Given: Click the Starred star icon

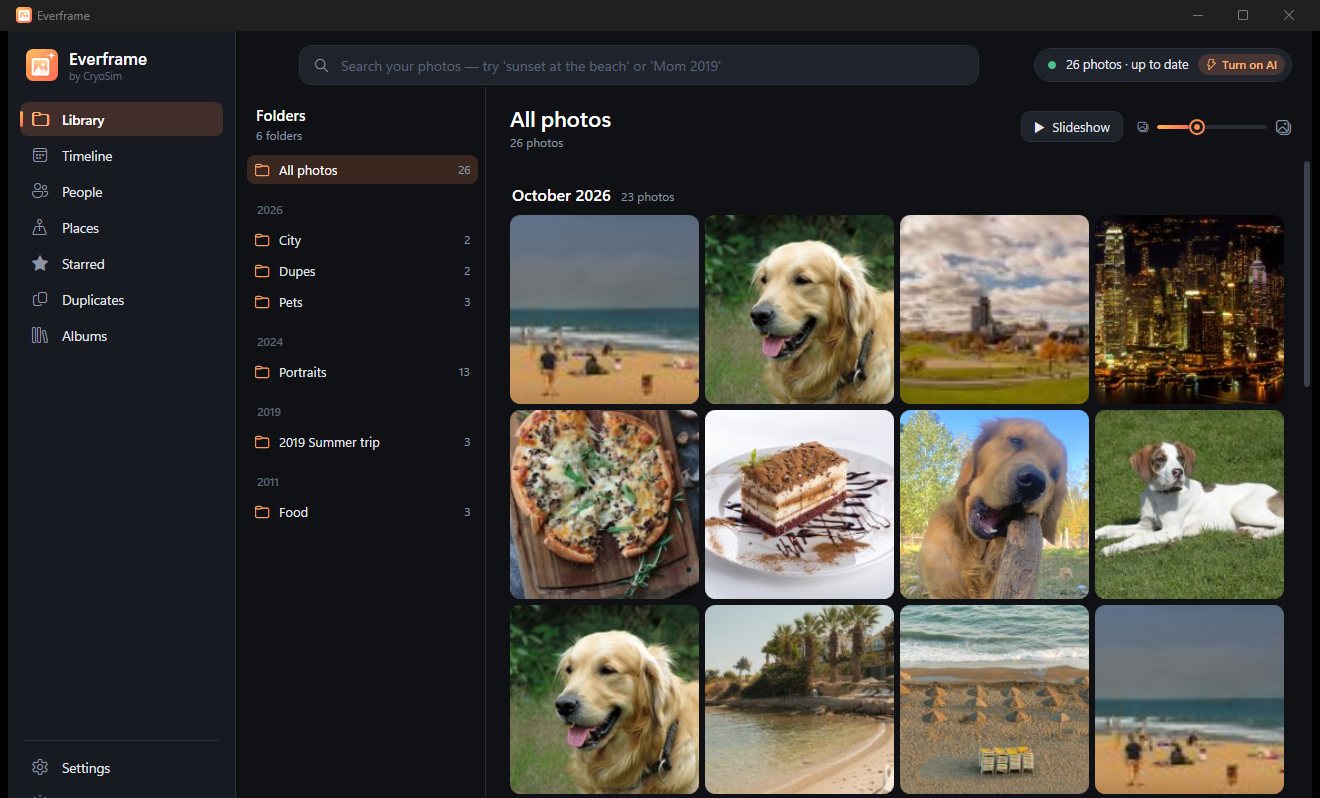Looking at the screenshot, I should pos(40,264).
